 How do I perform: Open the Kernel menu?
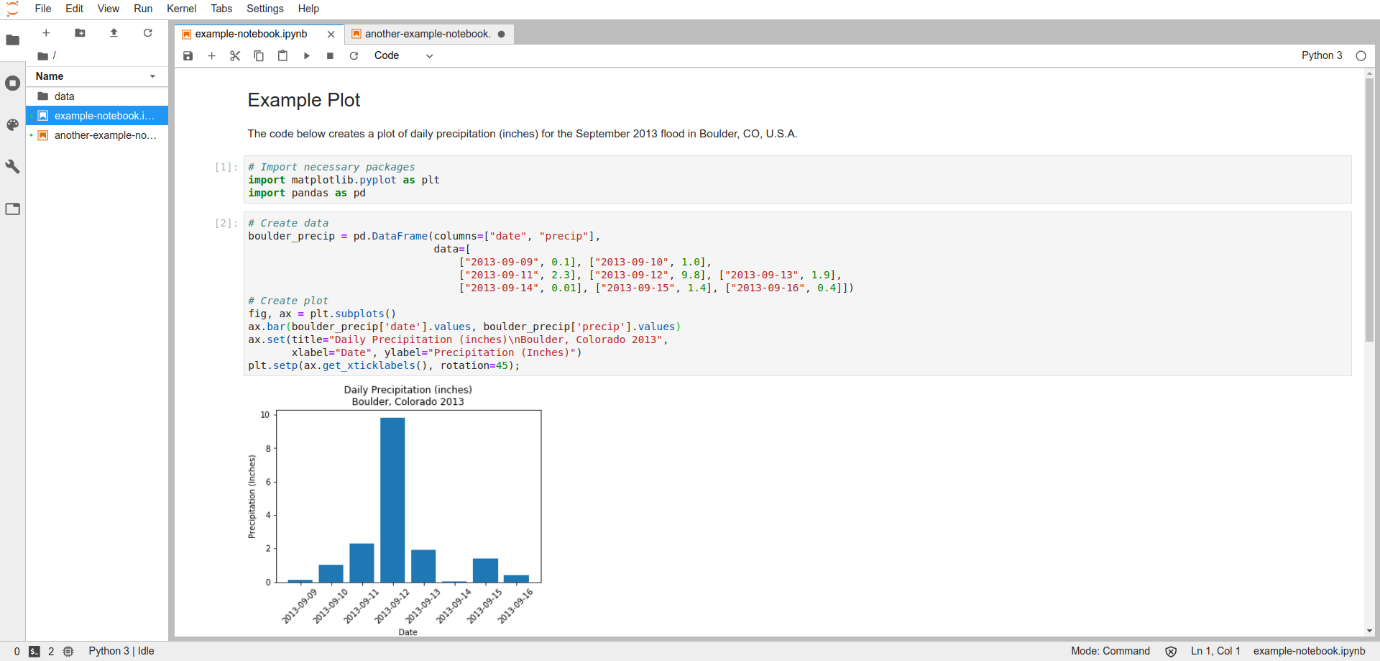click(x=181, y=8)
